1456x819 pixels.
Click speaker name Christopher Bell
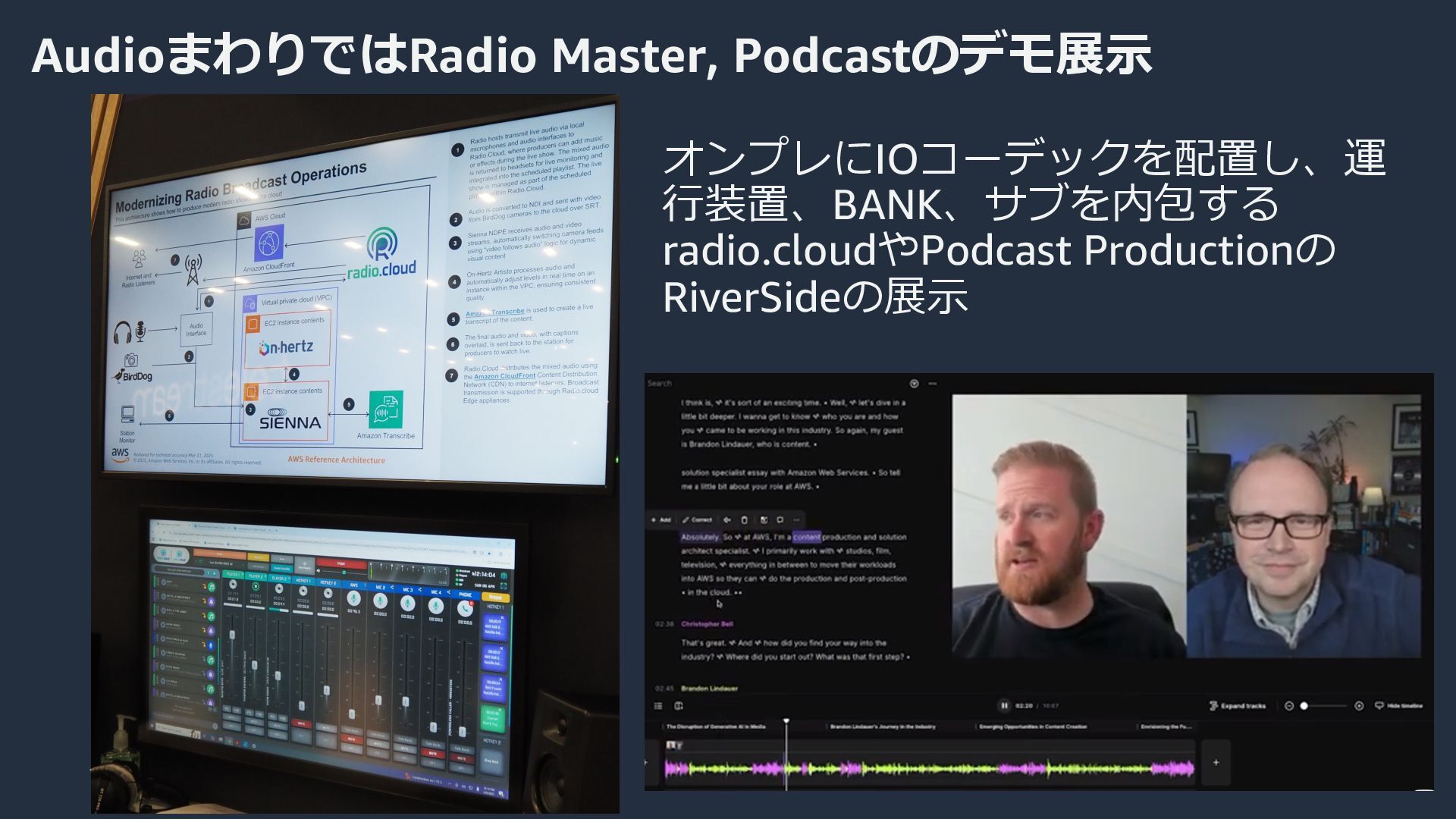tap(707, 624)
